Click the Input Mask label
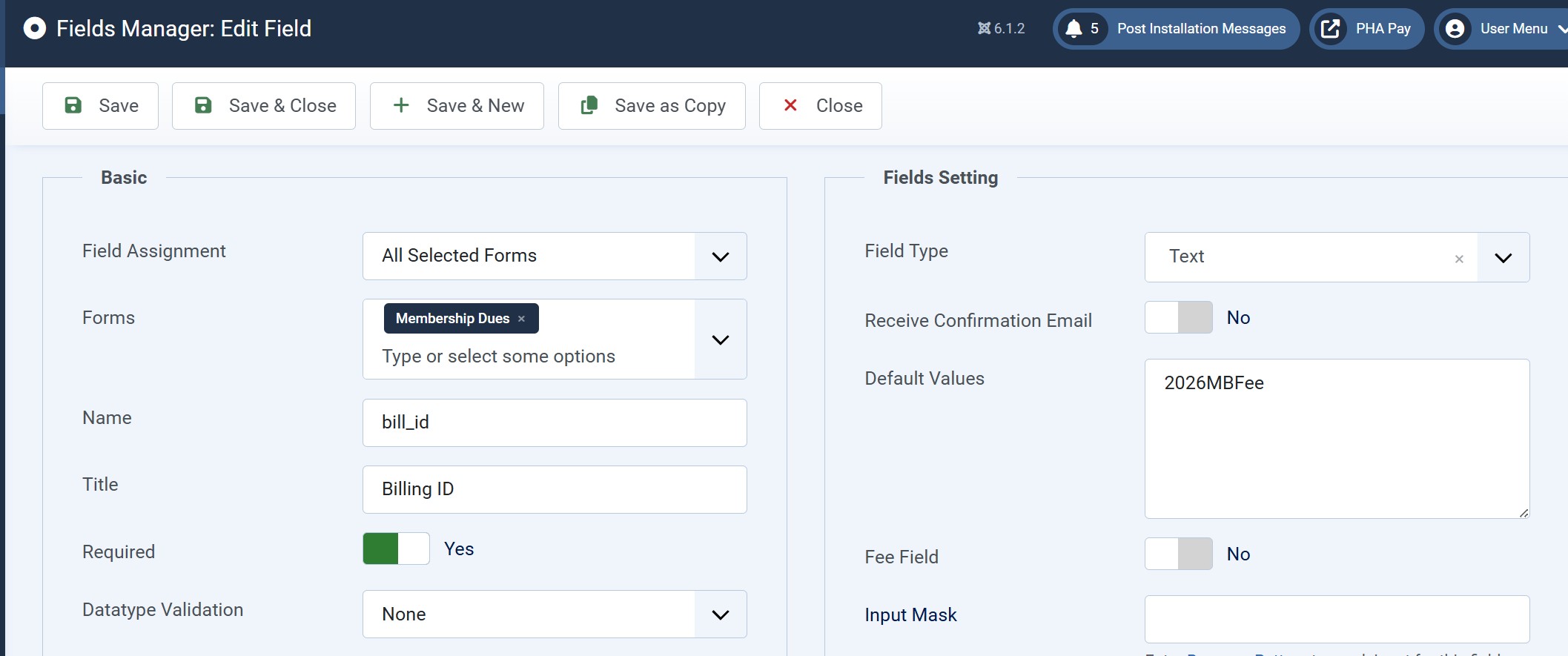 [x=910, y=615]
